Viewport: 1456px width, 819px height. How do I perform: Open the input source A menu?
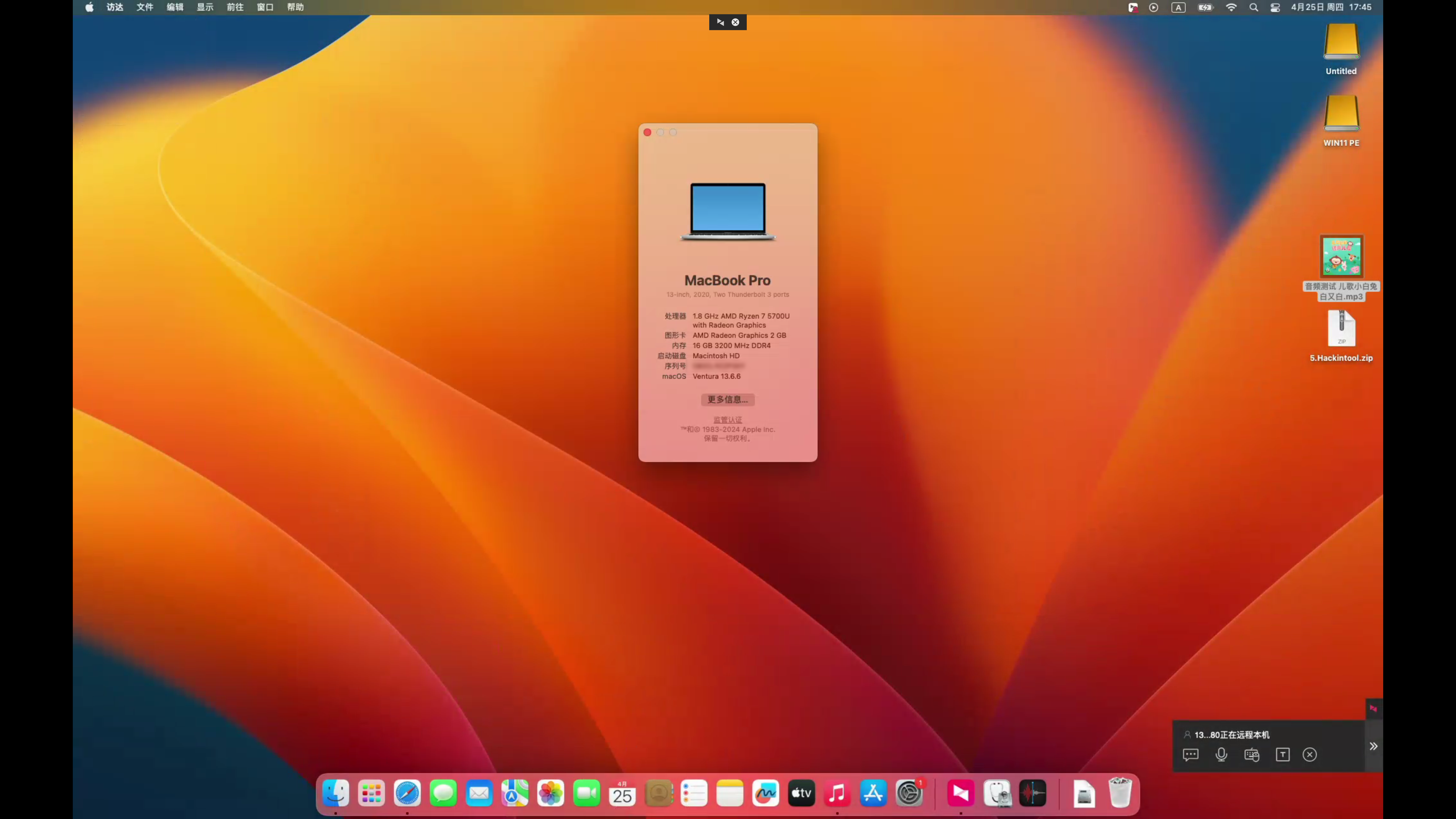1178,7
